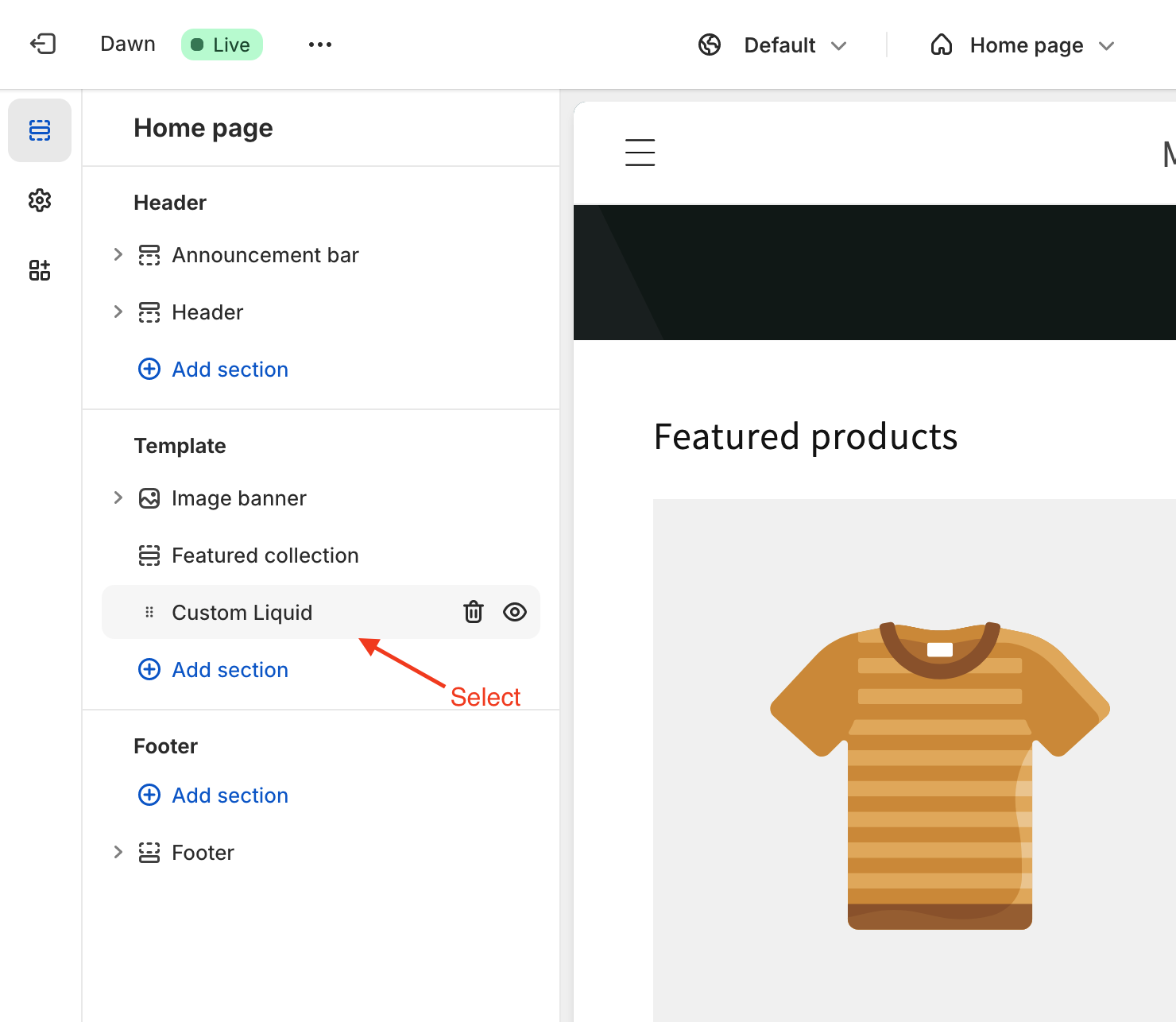Open the three-dot more actions menu
This screenshot has width=1176, height=1022.
pyautogui.click(x=320, y=45)
